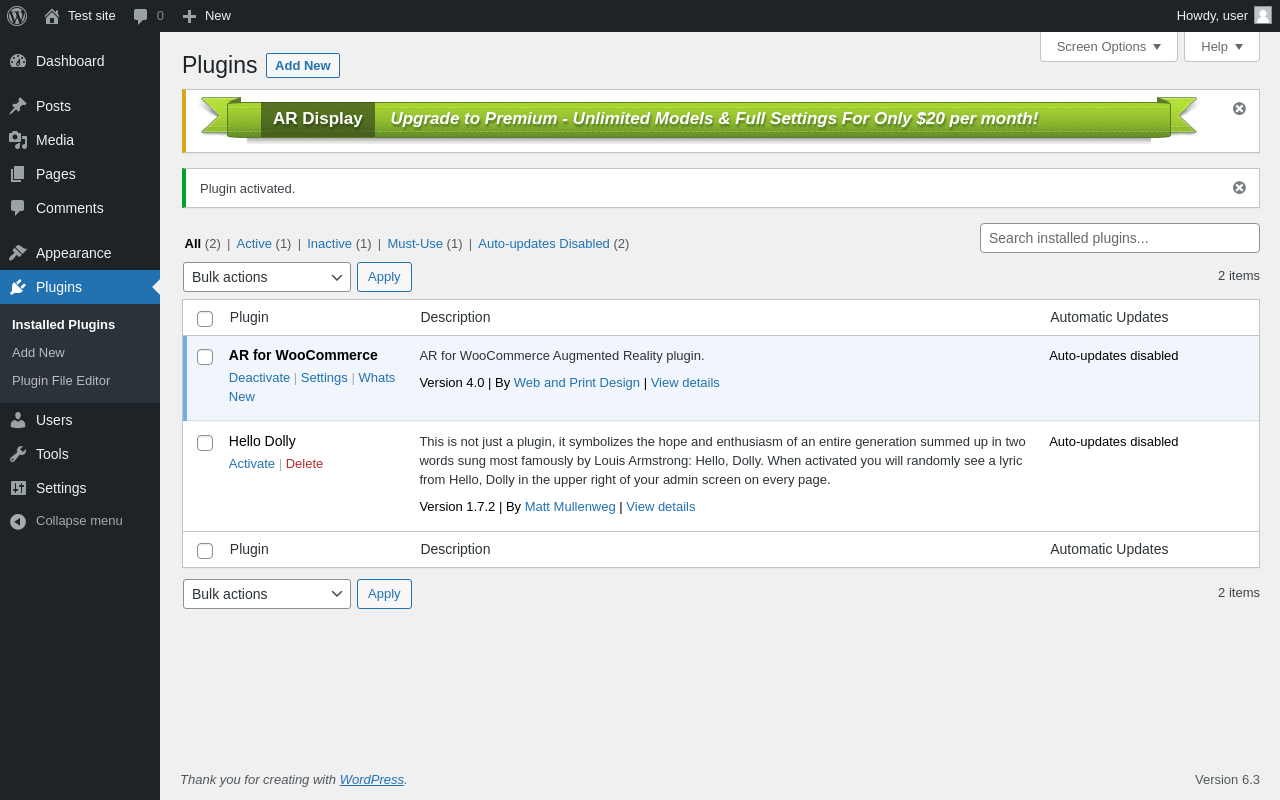Open the bottom Bulk actions dropdown
The image size is (1280, 800).
pos(267,594)
